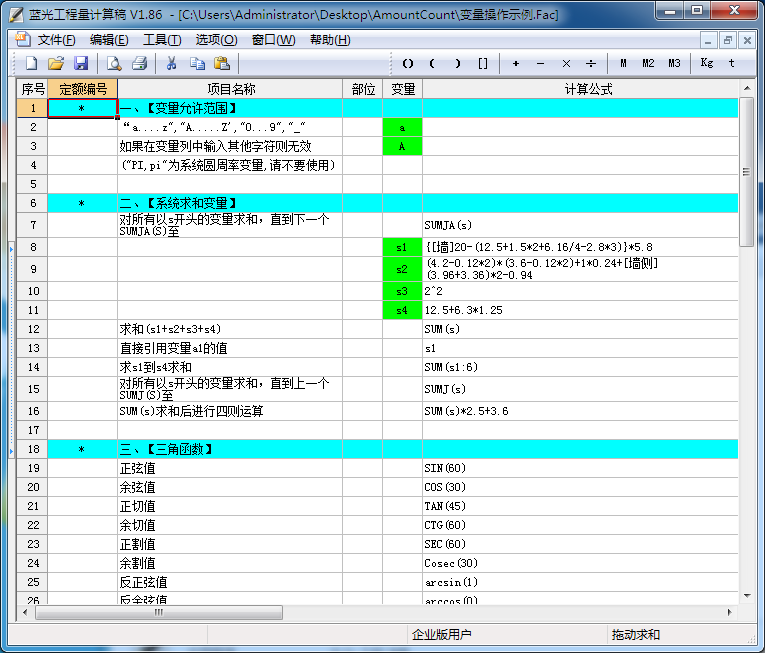Open the 选项(O) menu
This screenshot has height=653, width=765.
pyautogui.click(x=216, y=40)
